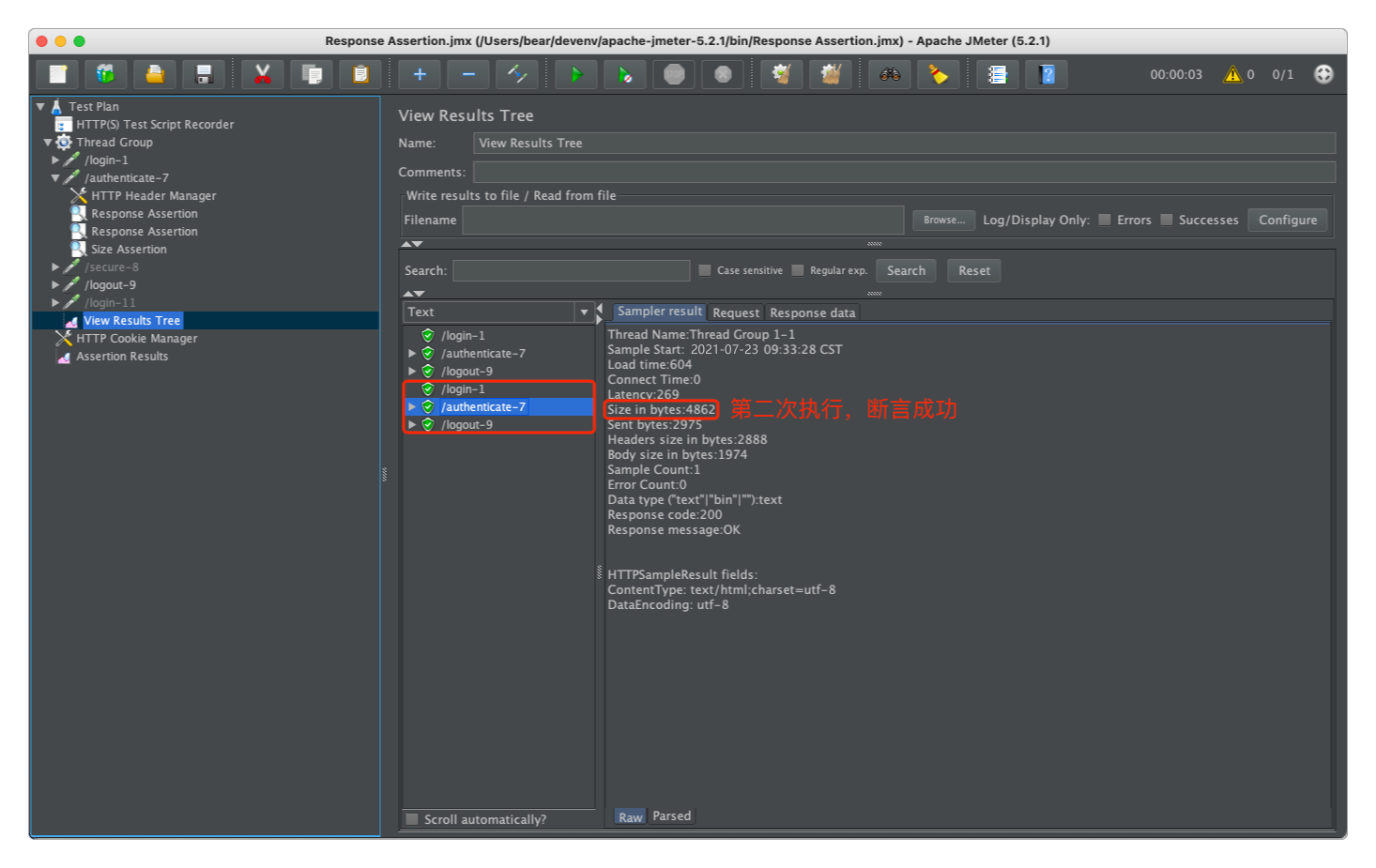1376x868 pixels.
Task: Select the highlighted /authenticate-7 result row
Action: [x=499, y=407]
